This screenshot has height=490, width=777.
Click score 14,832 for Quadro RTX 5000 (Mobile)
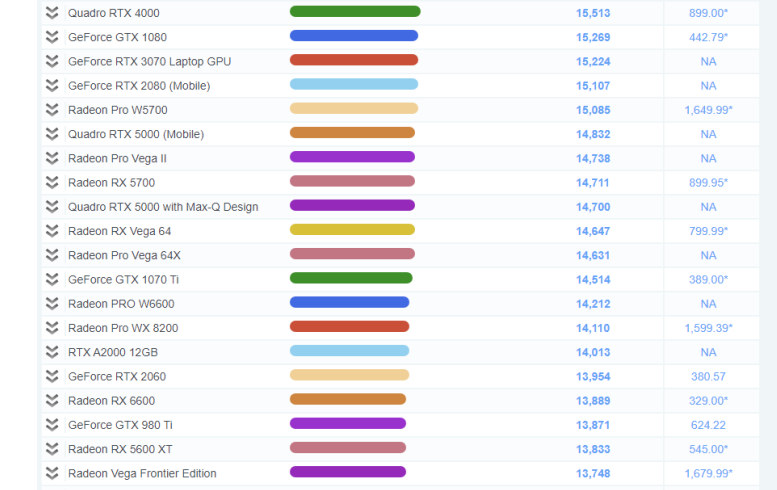coord(593,134)
